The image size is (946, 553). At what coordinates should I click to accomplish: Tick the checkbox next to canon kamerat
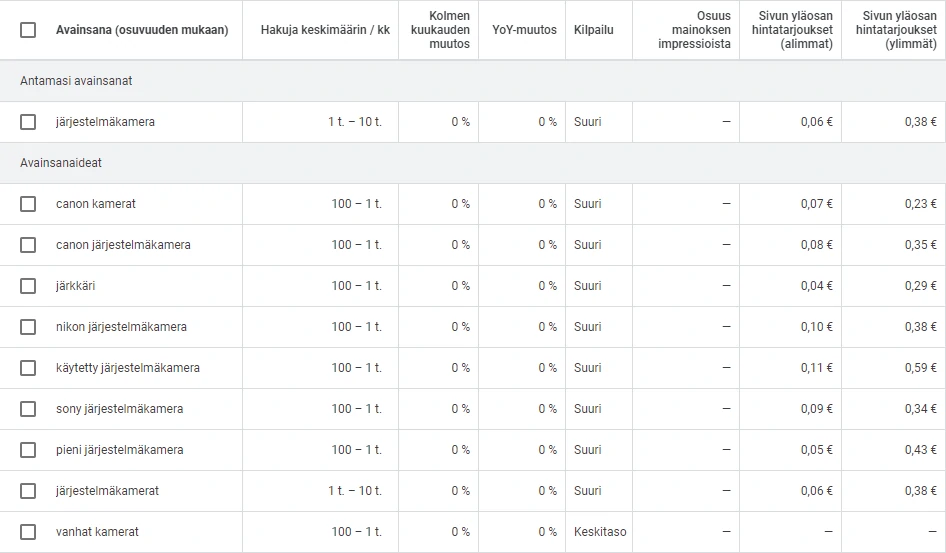coord(28,204)
